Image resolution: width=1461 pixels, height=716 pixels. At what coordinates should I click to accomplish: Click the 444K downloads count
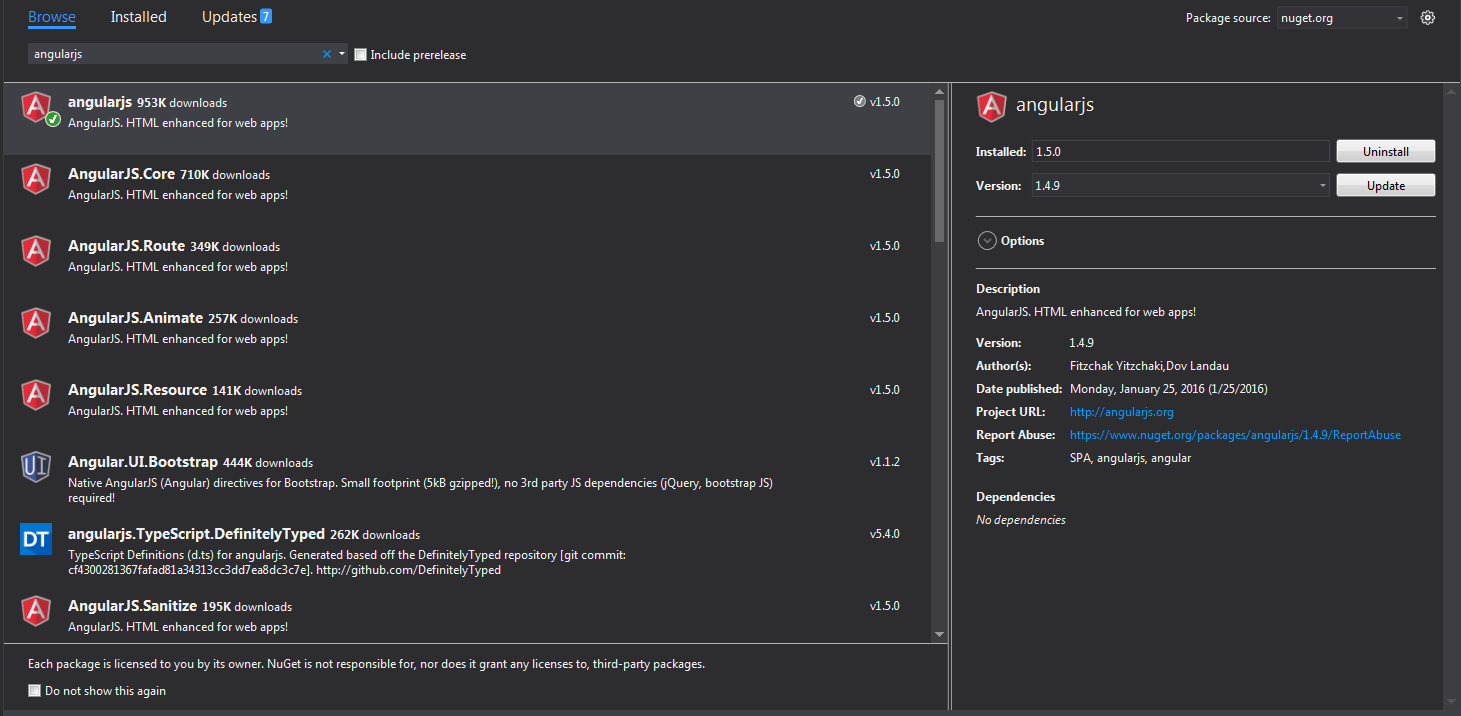[x=268, y=463]
